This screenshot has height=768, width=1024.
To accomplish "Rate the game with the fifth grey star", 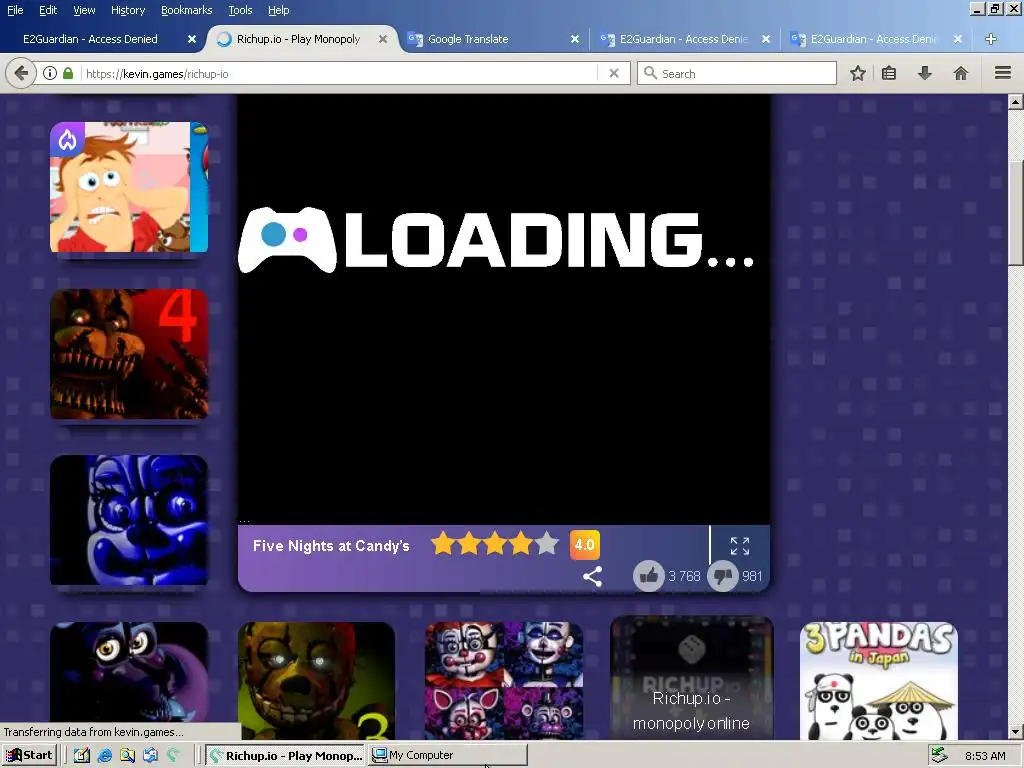I will coord(547,543).
